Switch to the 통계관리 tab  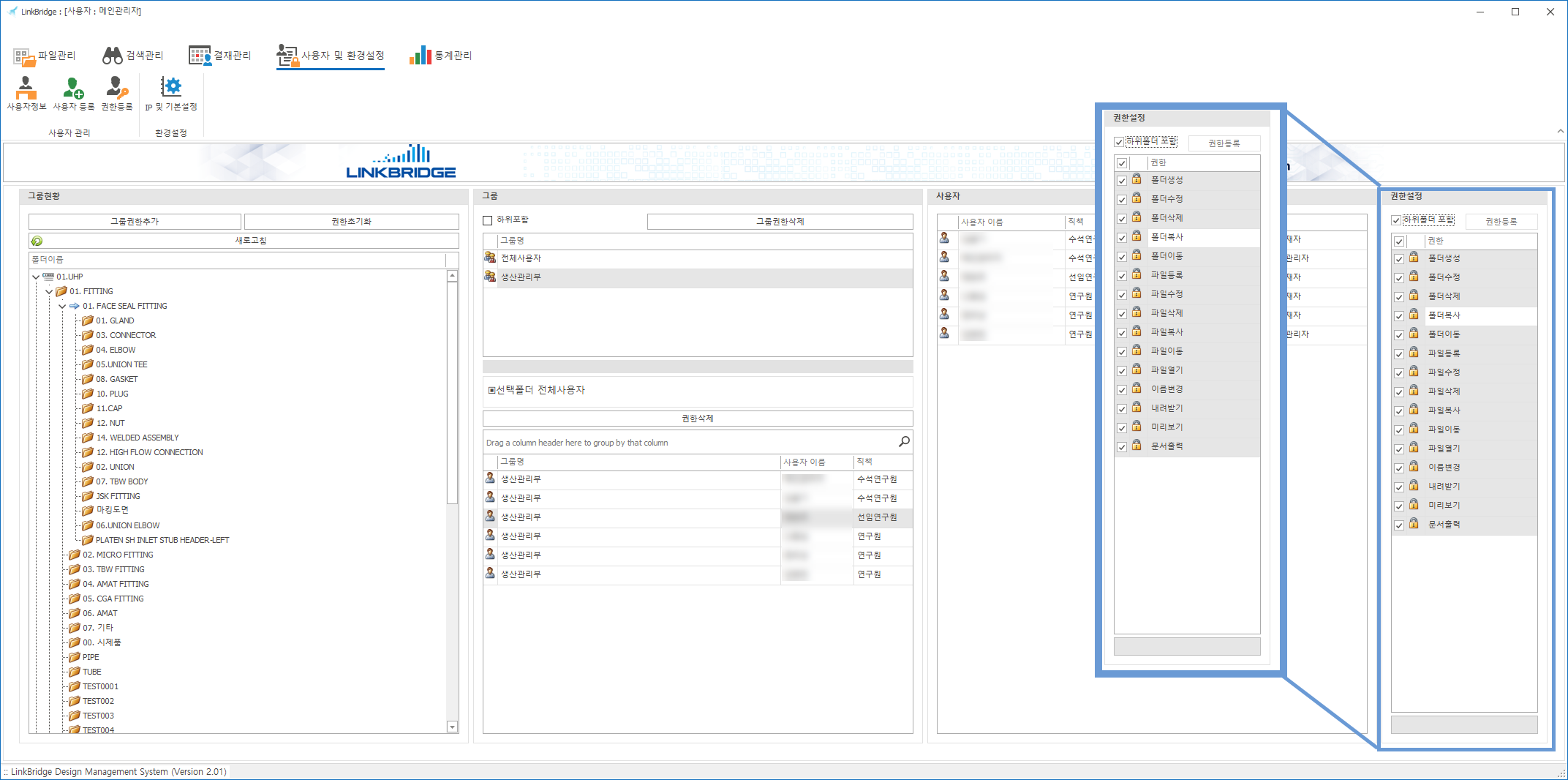click(x=441, y=56)
